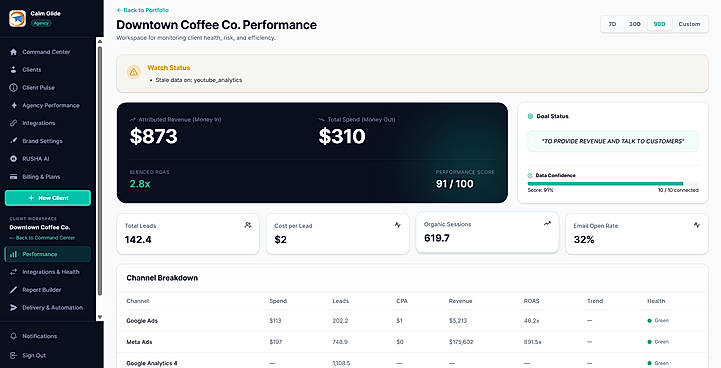721x368 pixels.
Task: Click the Goal Status indicator dot
Action: 530,116
